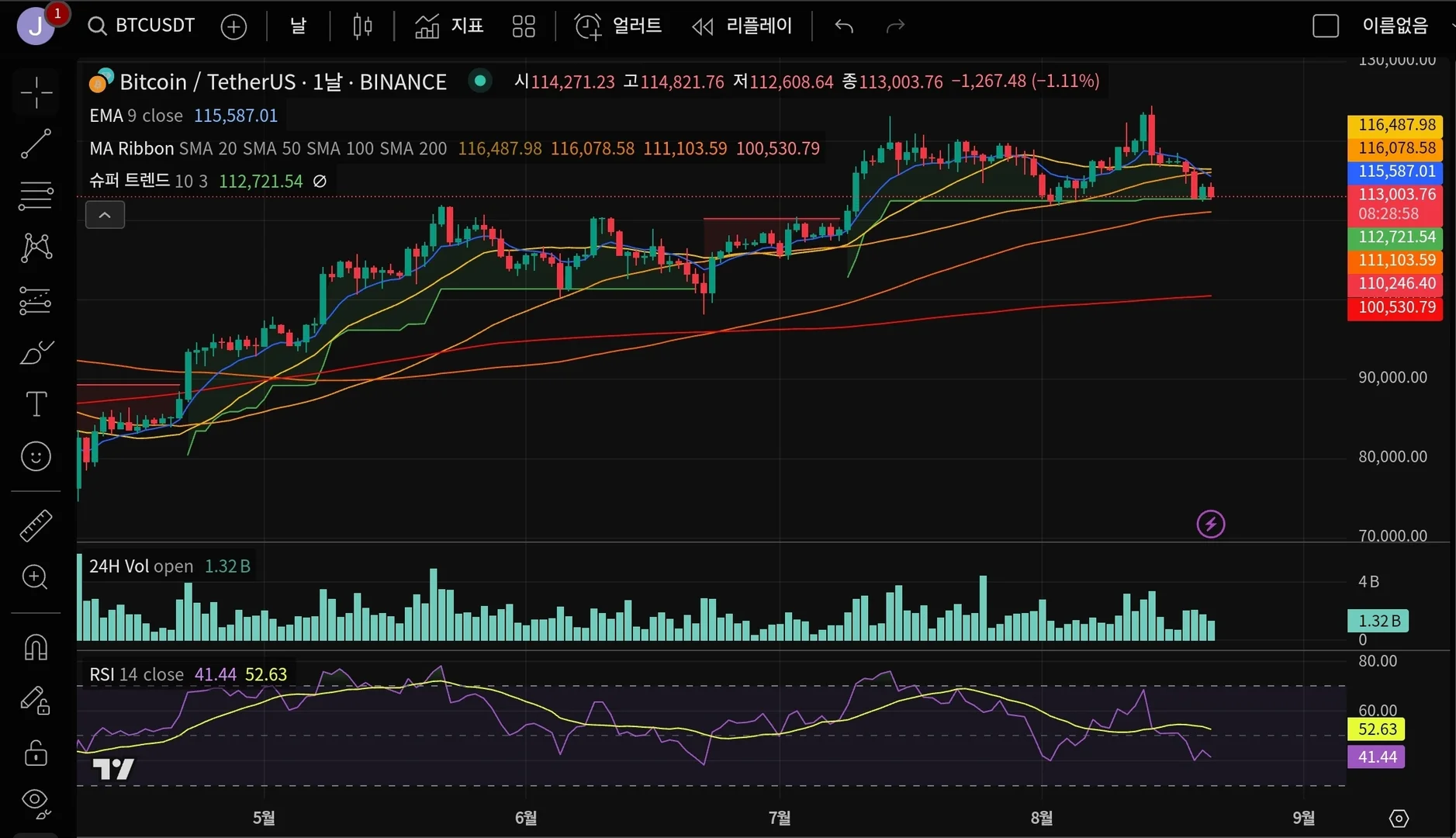The height and width of the screenshot is (838, 1456).
Task: Open the user profile avatar menu
Action: [36, 26]
